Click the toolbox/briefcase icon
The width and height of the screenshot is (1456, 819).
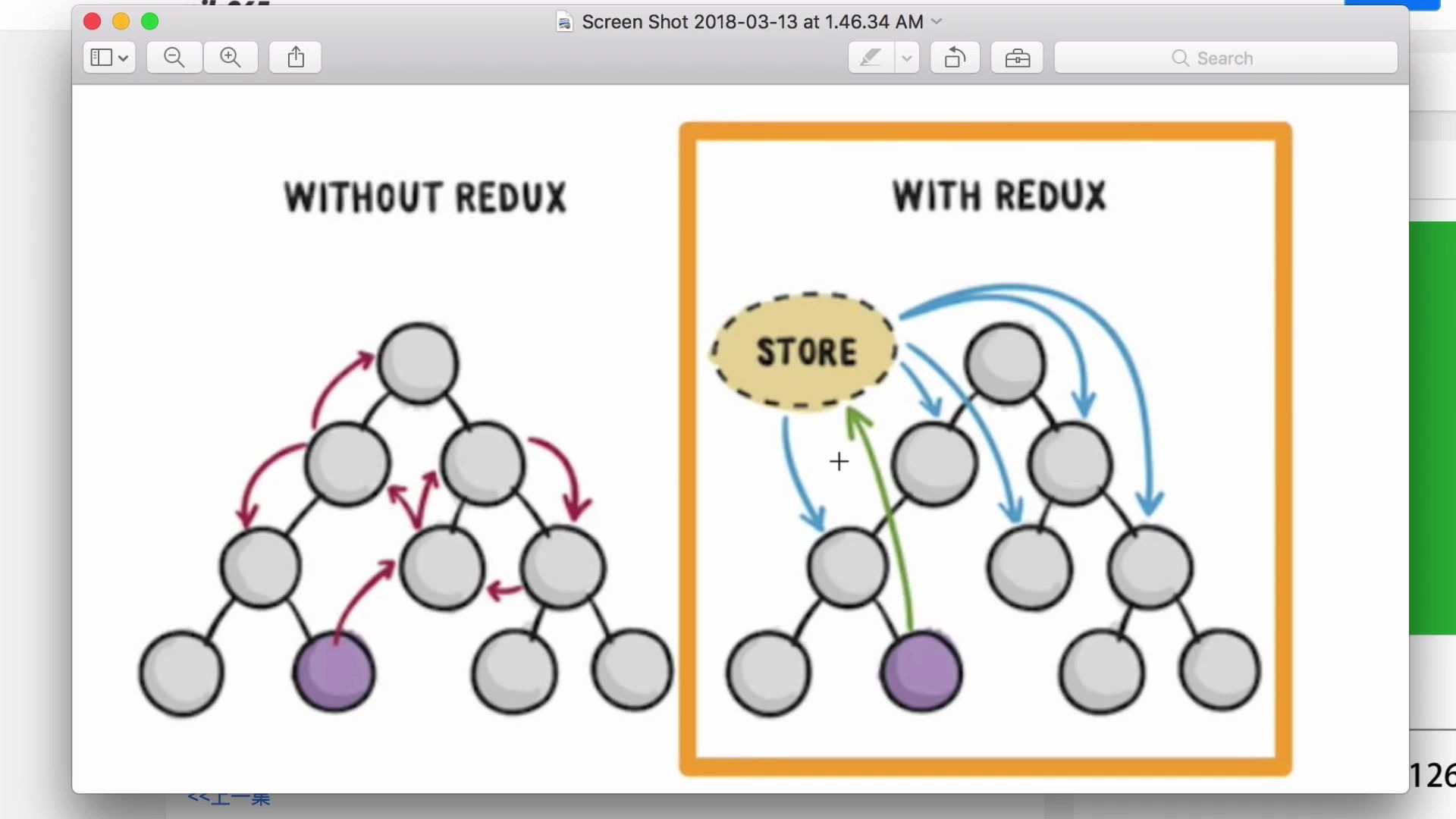(1017, 58)
